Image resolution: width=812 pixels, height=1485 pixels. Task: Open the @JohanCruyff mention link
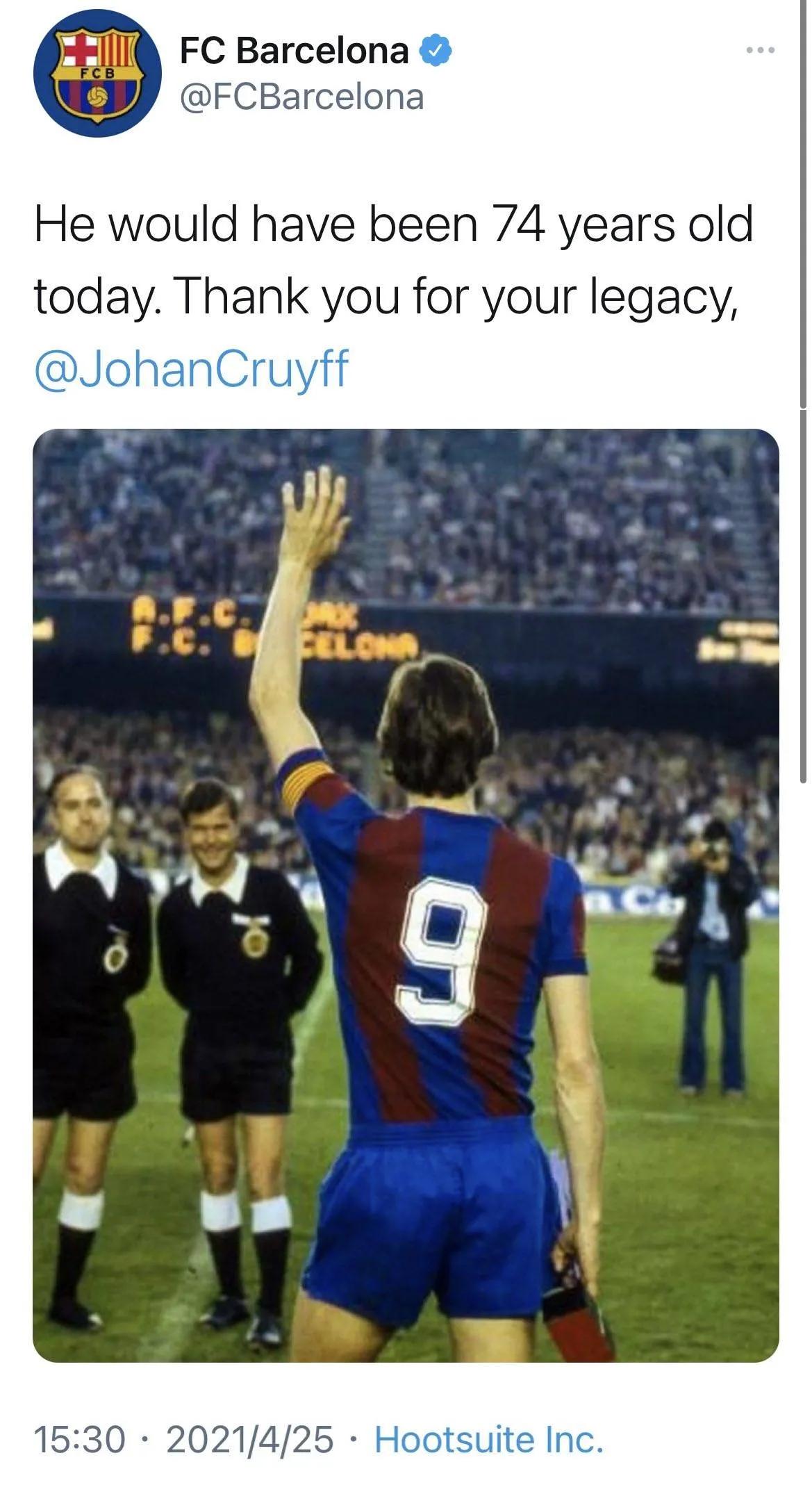191,369
